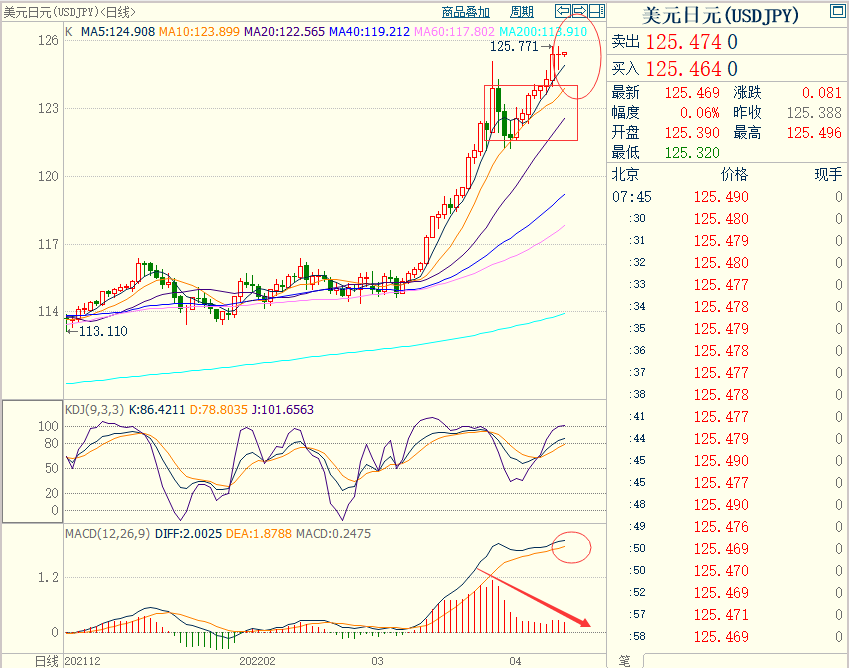This screenshot has height=668, width=849.
Task: Click the KDJ(9,3,3) indicator name
Action: coord(95,410)
